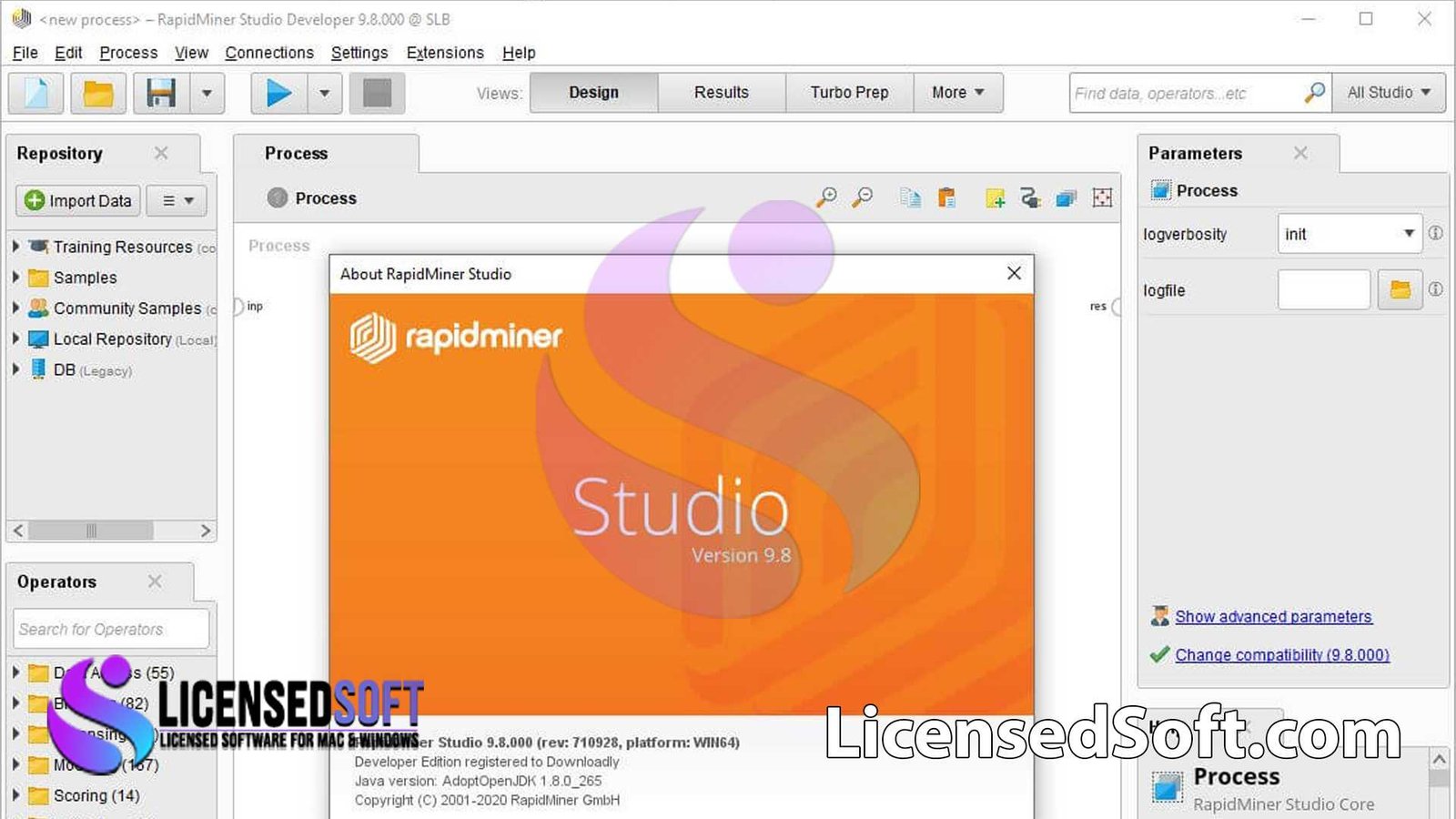Close the About RapidMiner Studio dialog
Screen dimensions: 1456x819
pos(1014,273)
